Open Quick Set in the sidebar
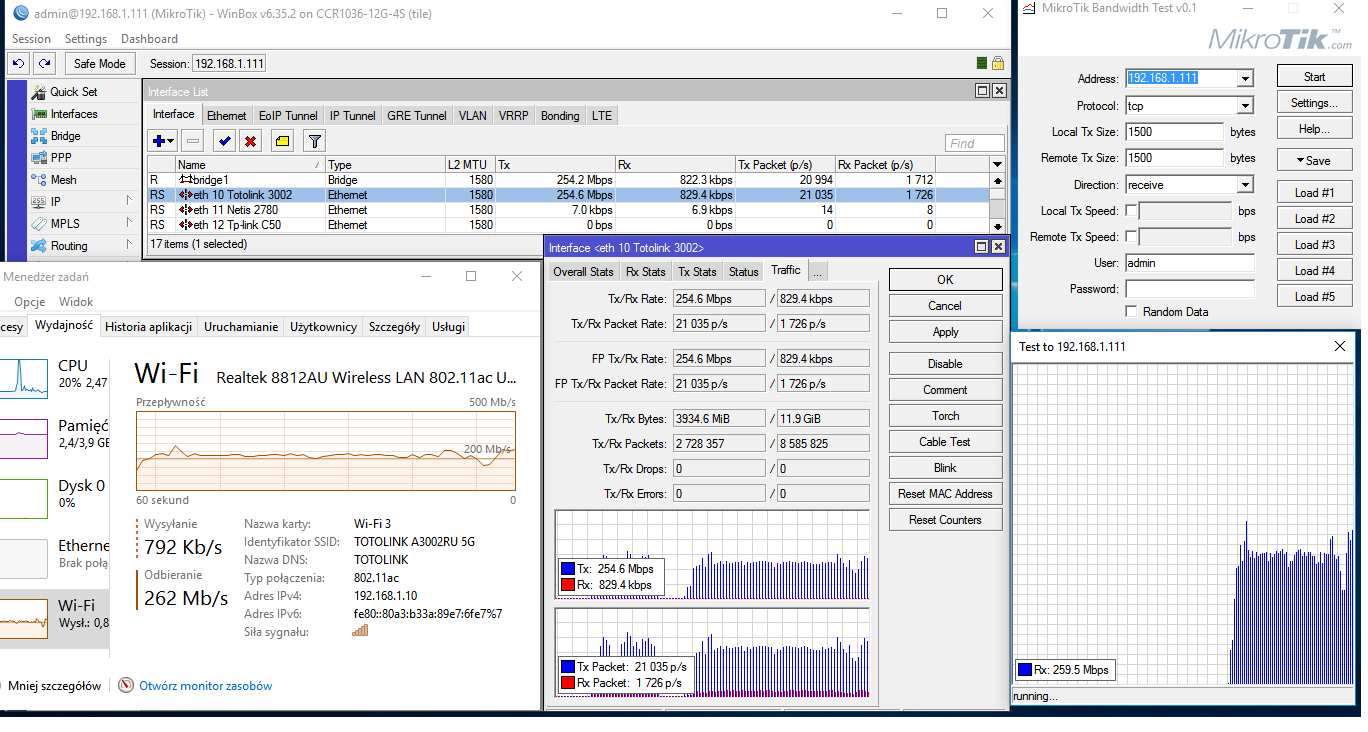 click(73, 92)
